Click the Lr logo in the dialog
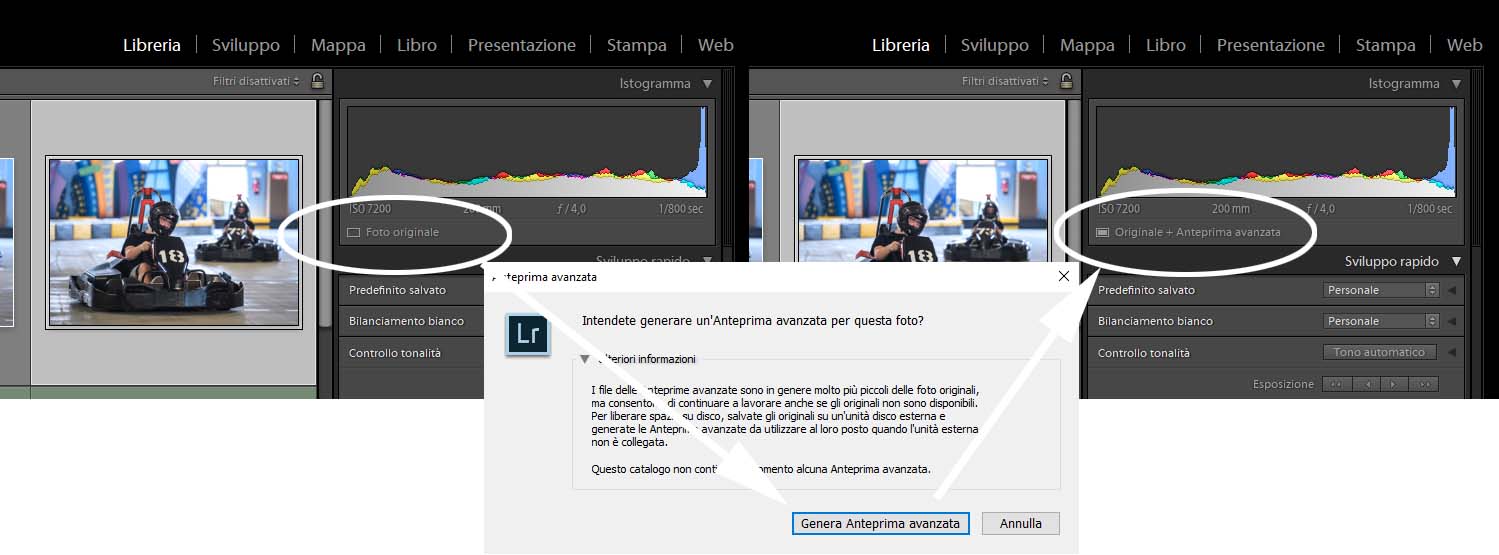 (x=528, y=334)
